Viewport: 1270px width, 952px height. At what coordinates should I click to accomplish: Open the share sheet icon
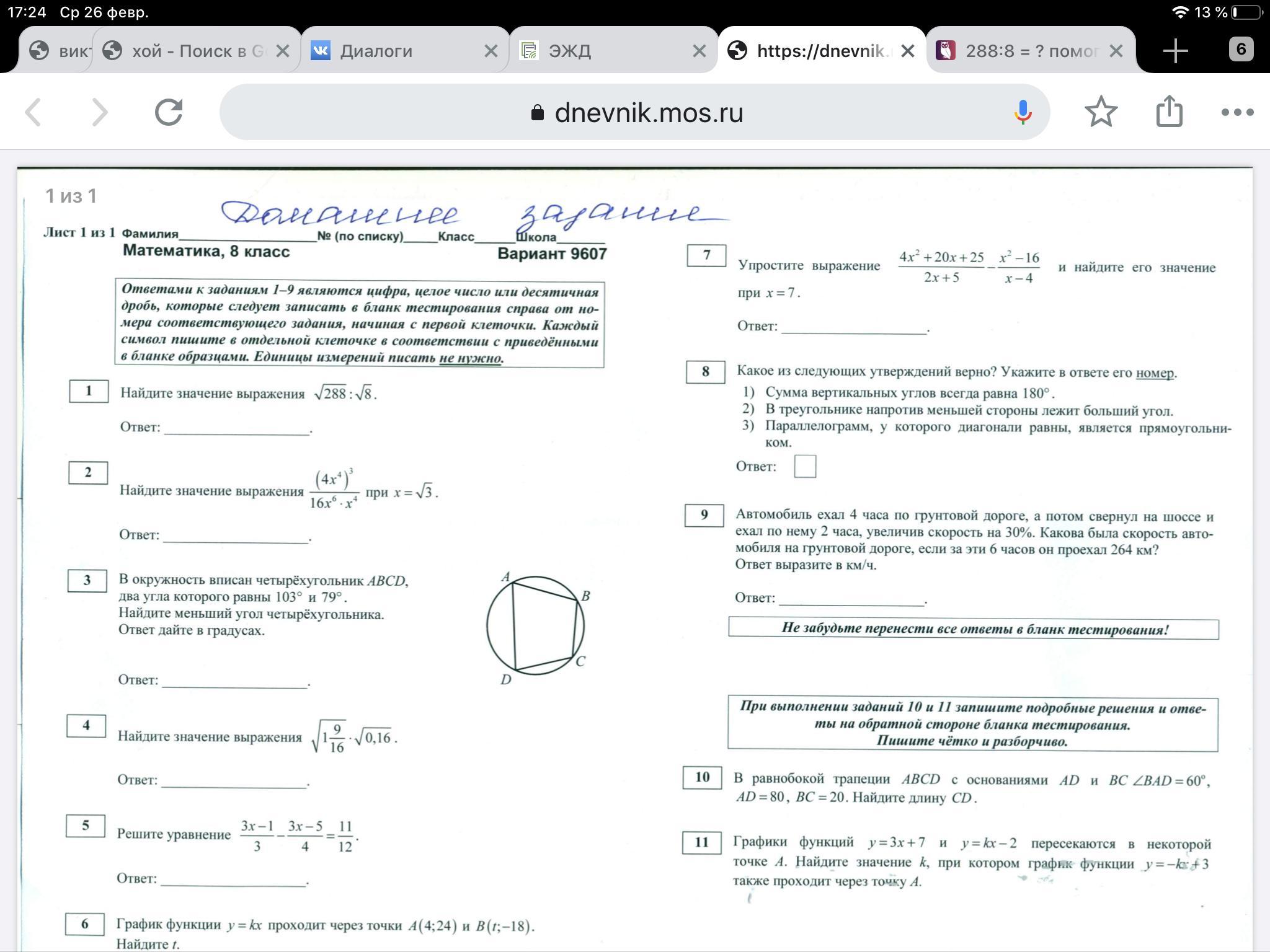[1169, 112]
